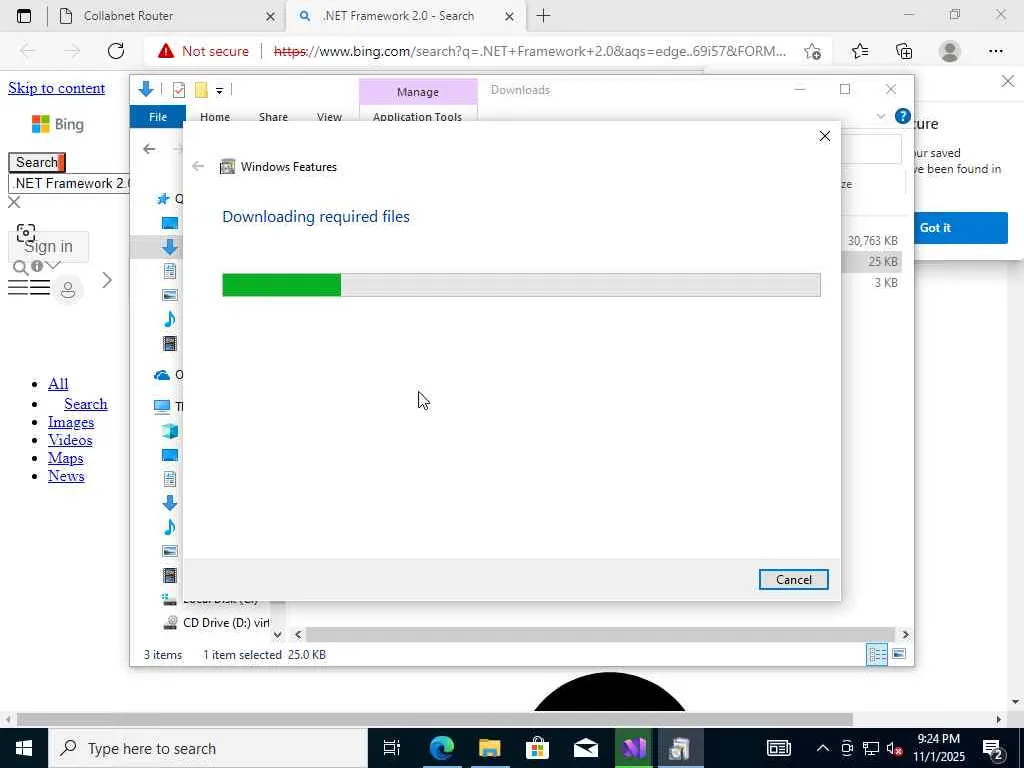Click the Bing logo
This screenshot has height=768, width=1024.
(x=57, y=124)
